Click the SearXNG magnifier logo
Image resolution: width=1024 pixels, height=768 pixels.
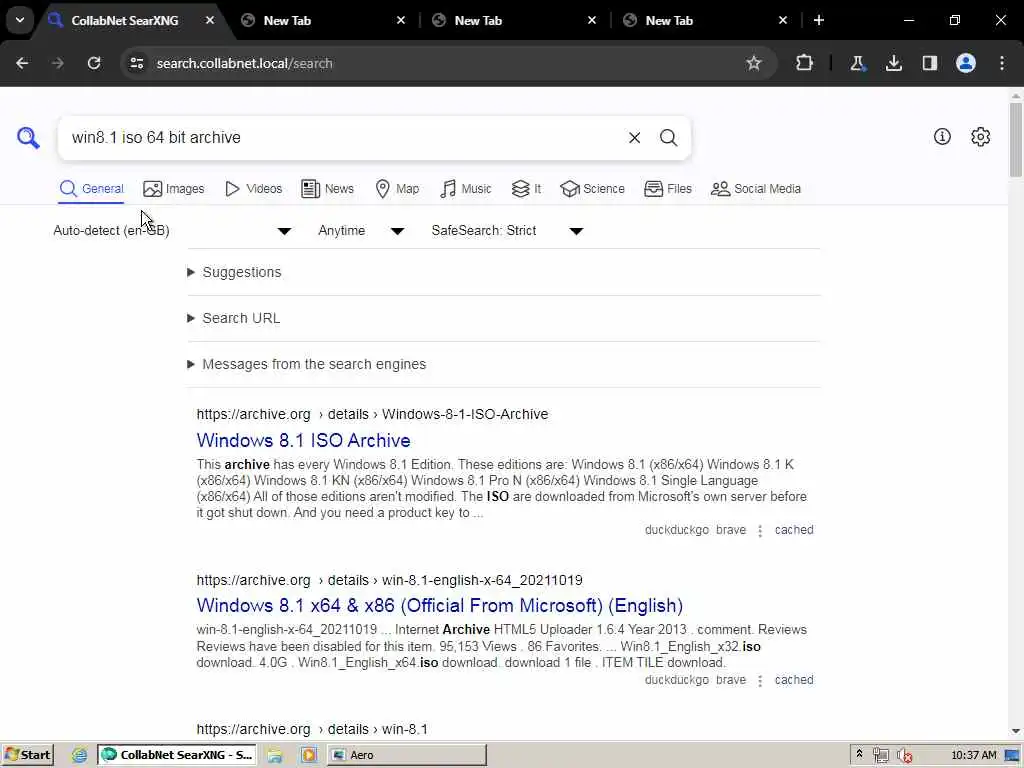[x=28, y=138]
